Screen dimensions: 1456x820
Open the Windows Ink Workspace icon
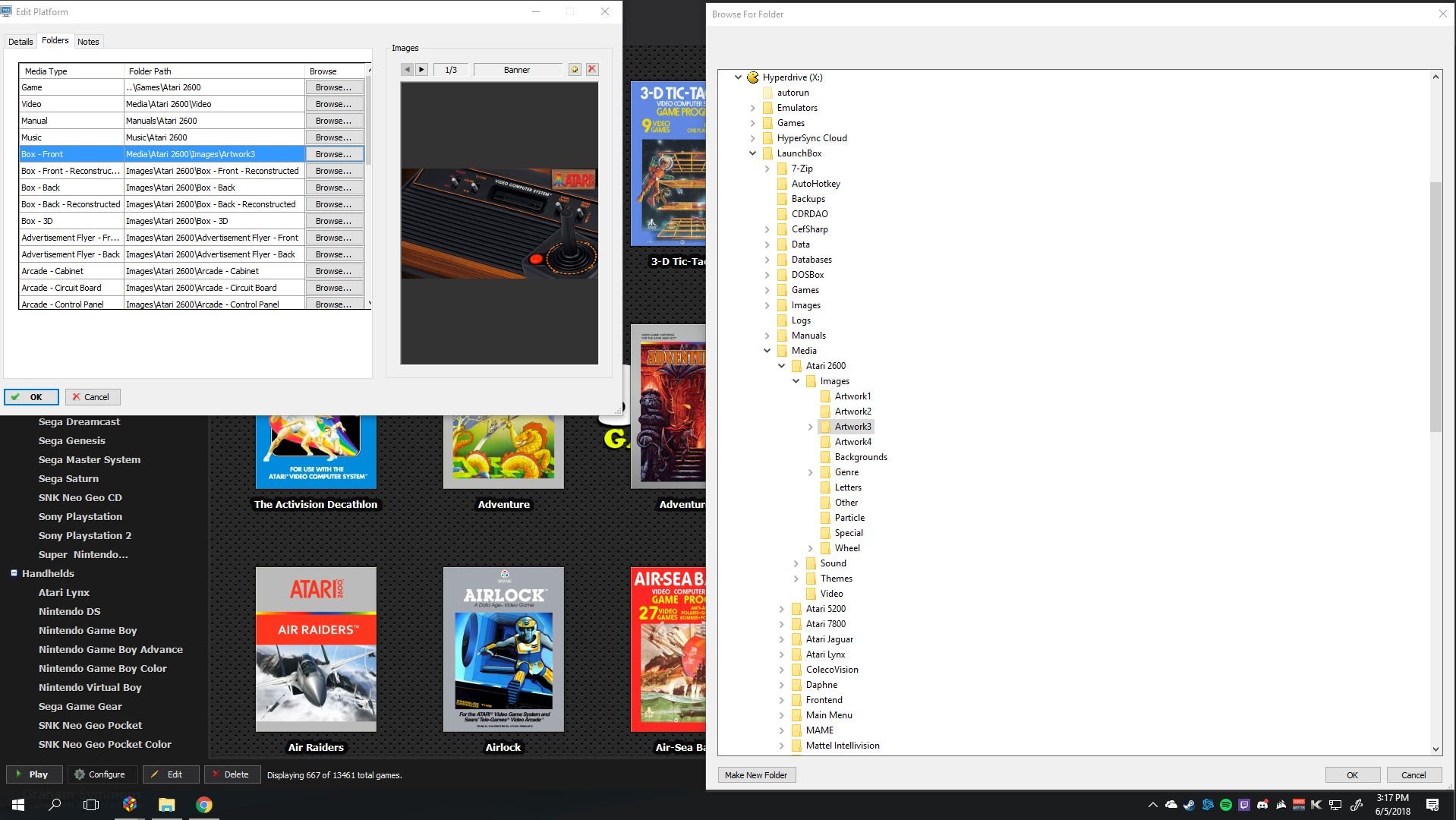tap(1357, 805)
